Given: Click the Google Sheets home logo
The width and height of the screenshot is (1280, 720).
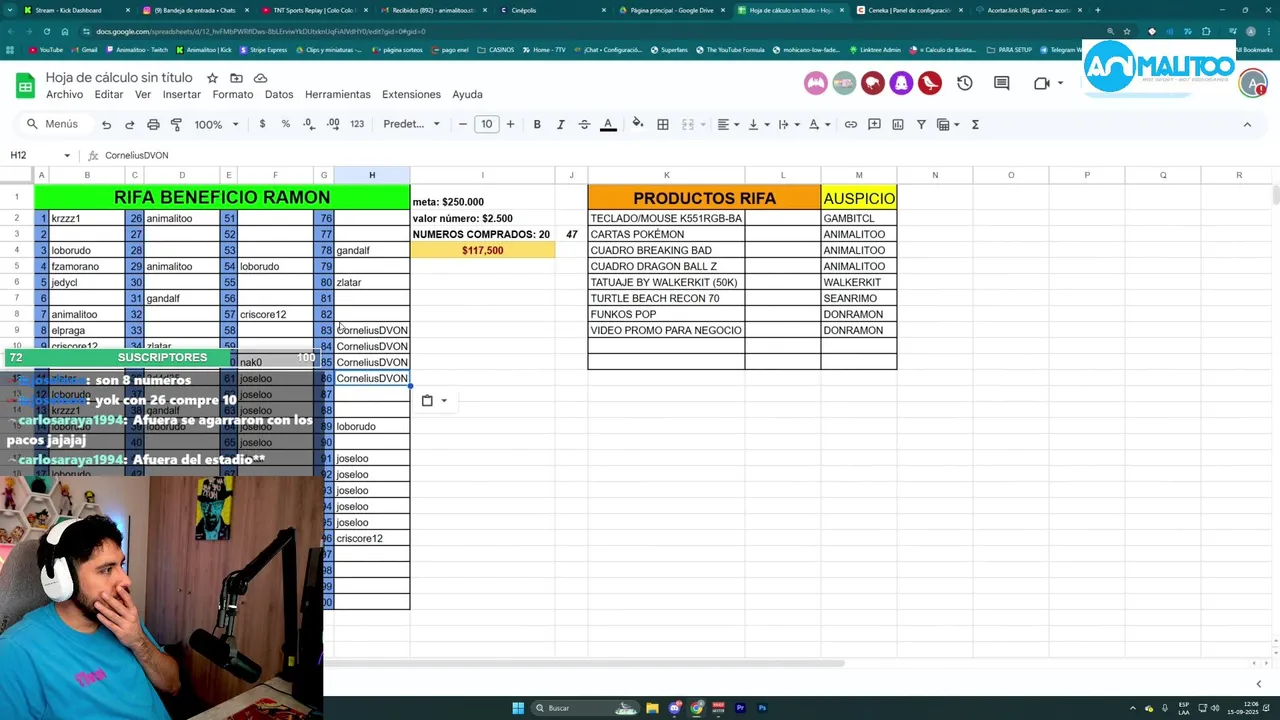Looking at the screenshot, I should (25, 84).
